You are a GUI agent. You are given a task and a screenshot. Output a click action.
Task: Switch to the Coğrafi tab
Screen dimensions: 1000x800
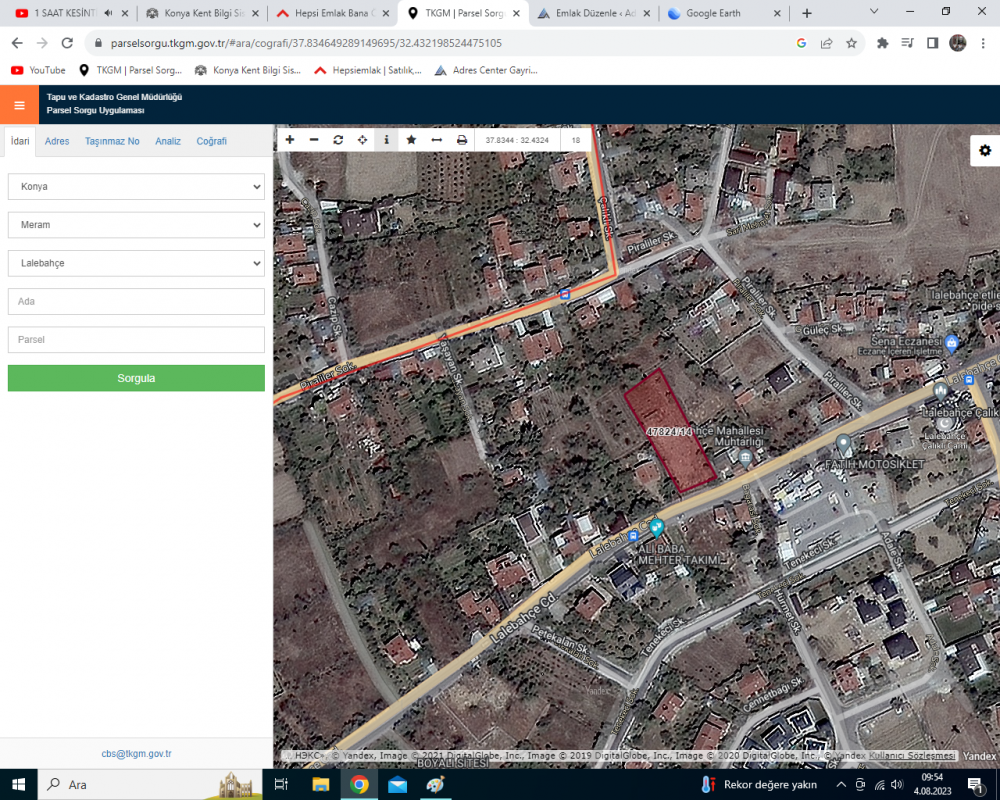click(x=211, y=142)
